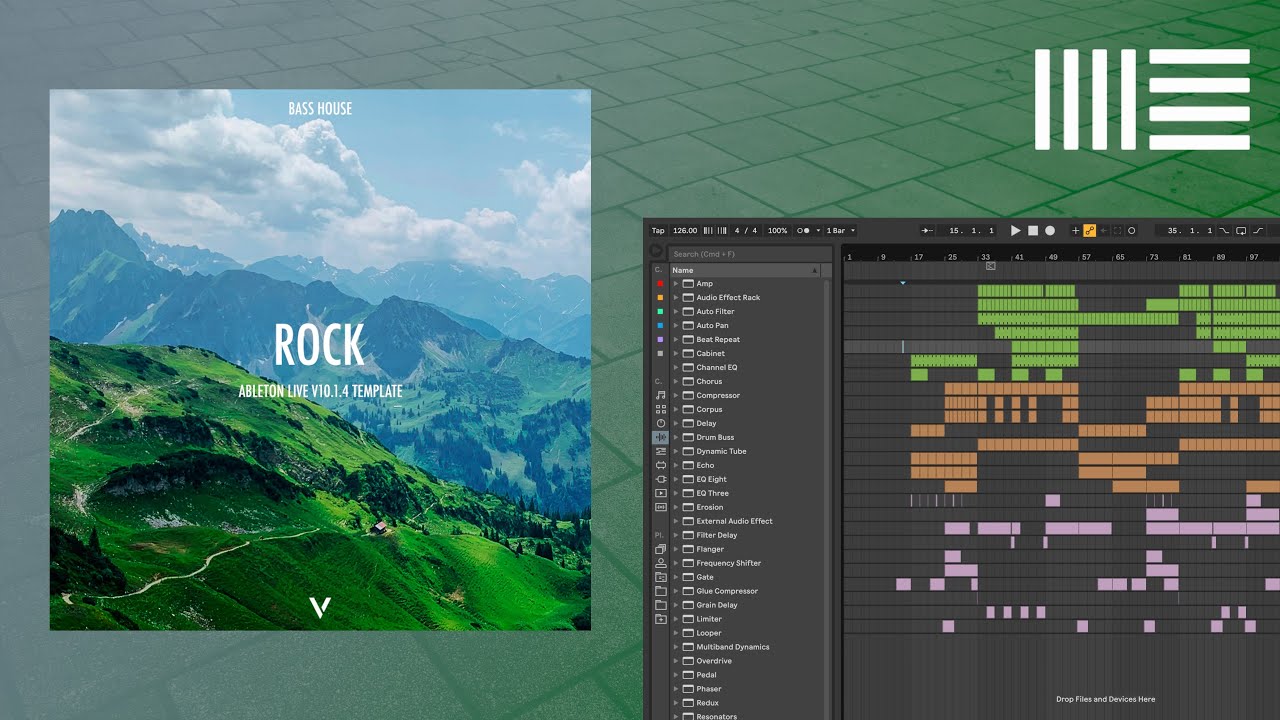This screenshot has width=1280, height=720.
Task: Expand the Audio Effect Rack folder
Action: [x=676, y=298]
